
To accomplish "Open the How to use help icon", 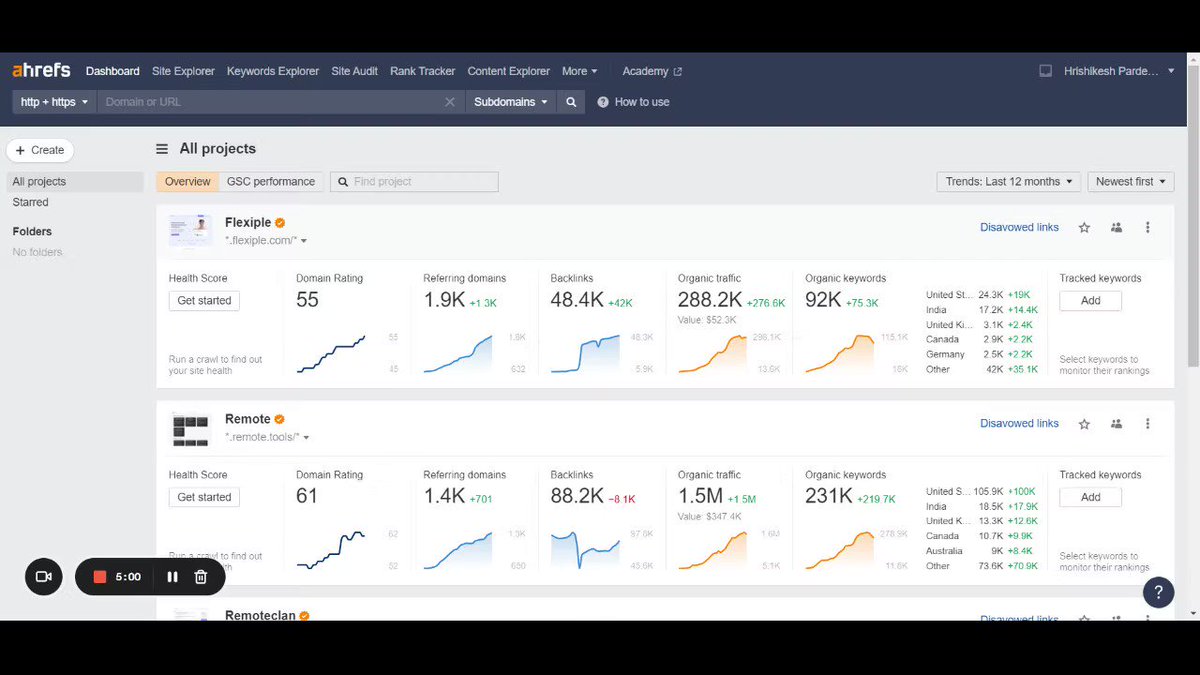I will (x=603, y=102).
